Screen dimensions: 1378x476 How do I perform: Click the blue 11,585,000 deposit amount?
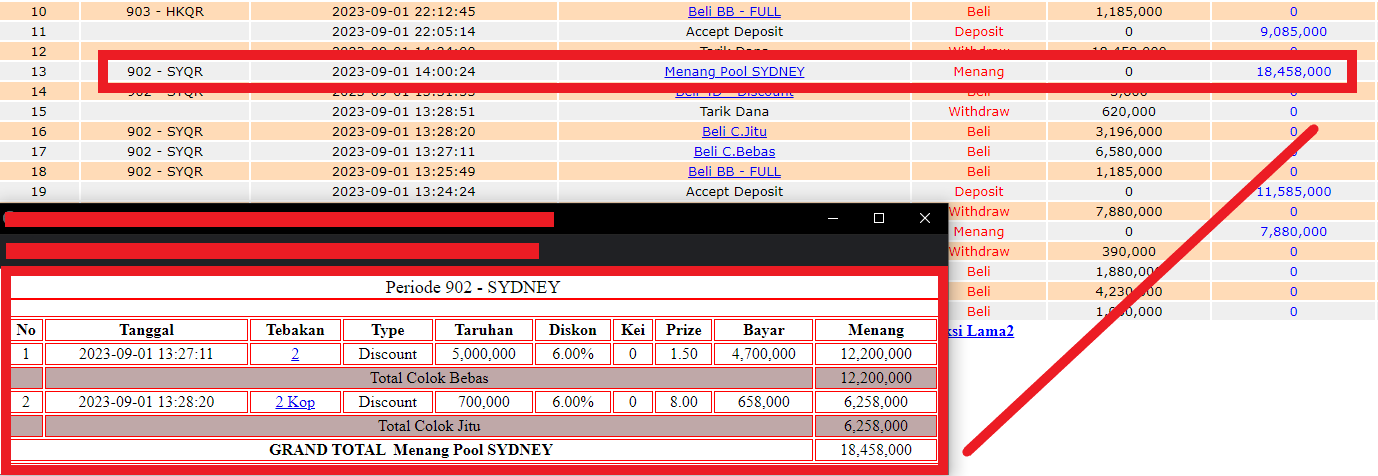1293,192
